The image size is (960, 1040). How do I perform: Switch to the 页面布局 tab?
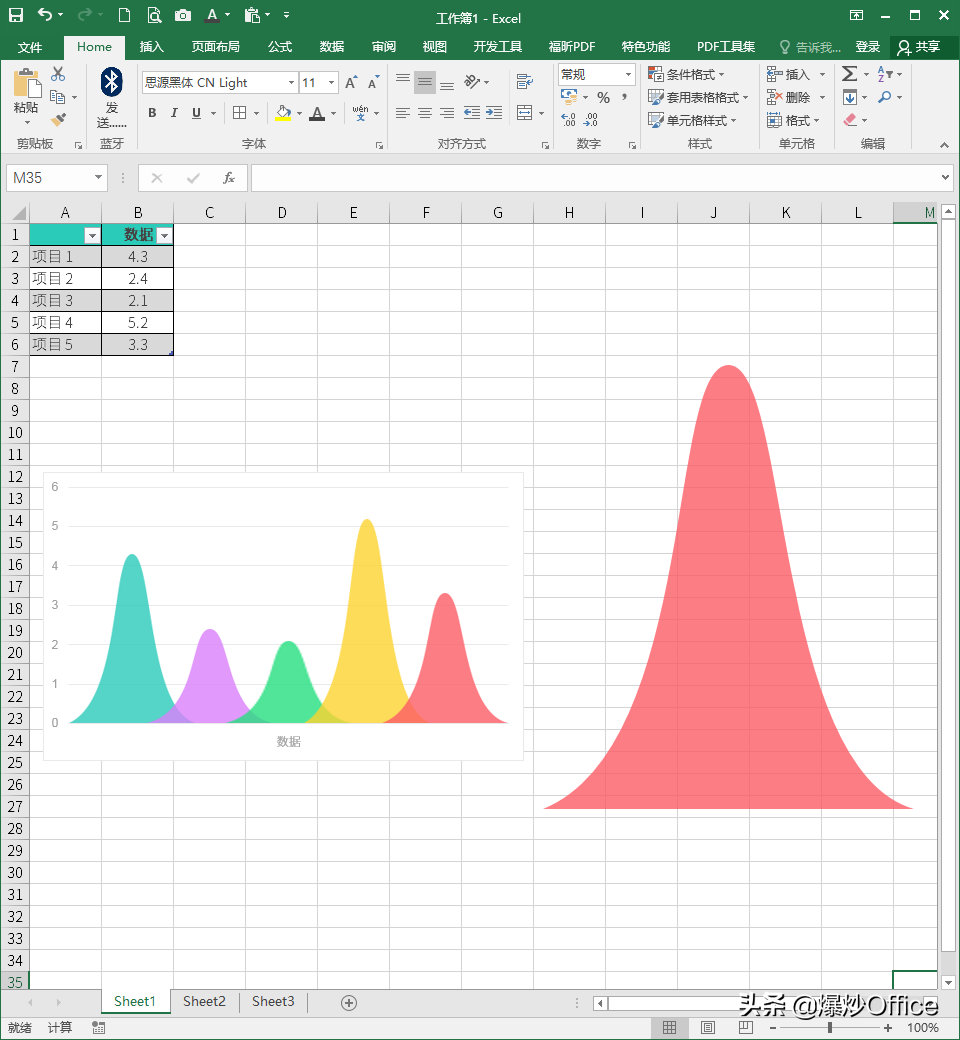pos(216,46)
